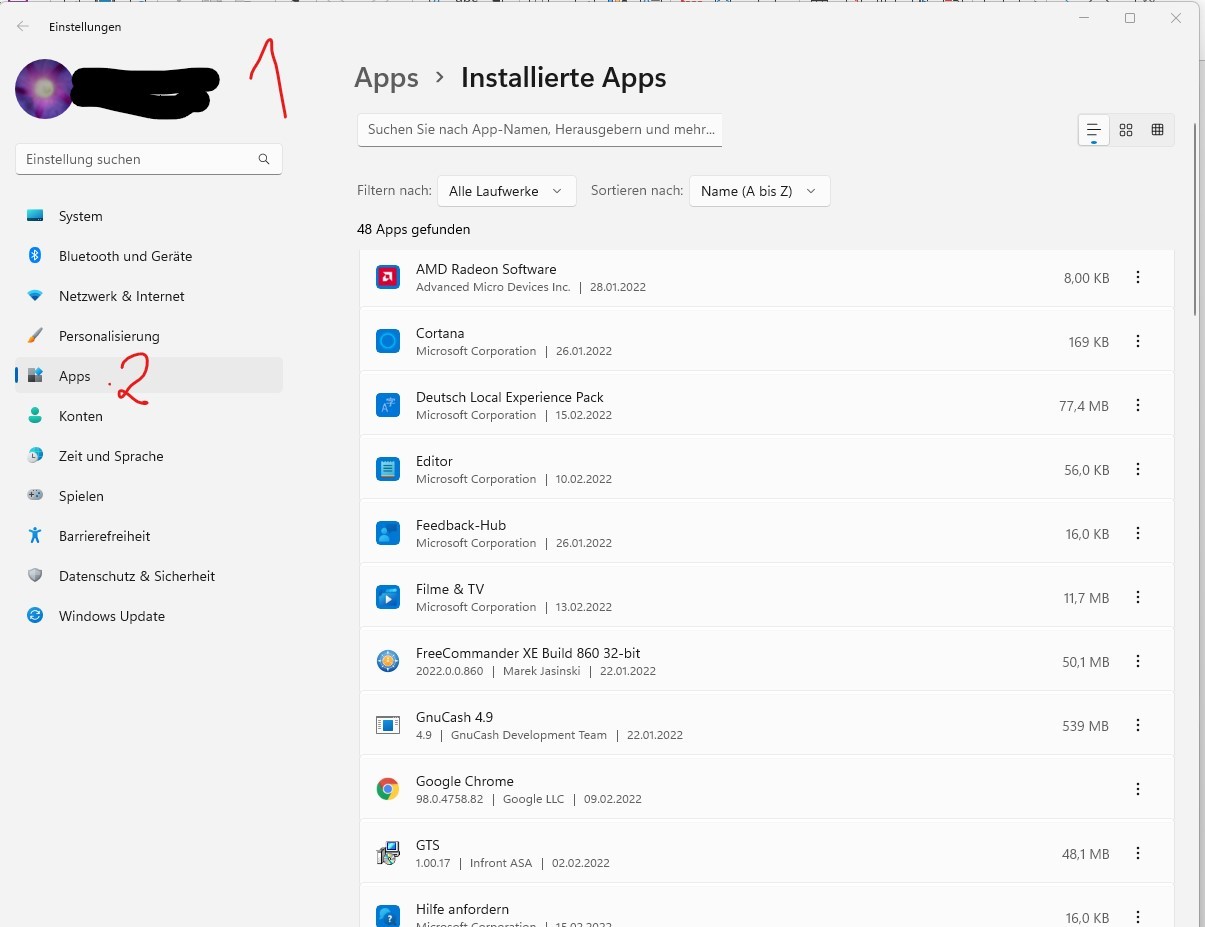Open Windows Update settings
The image size is (1205, 927).
click(149, 616)
